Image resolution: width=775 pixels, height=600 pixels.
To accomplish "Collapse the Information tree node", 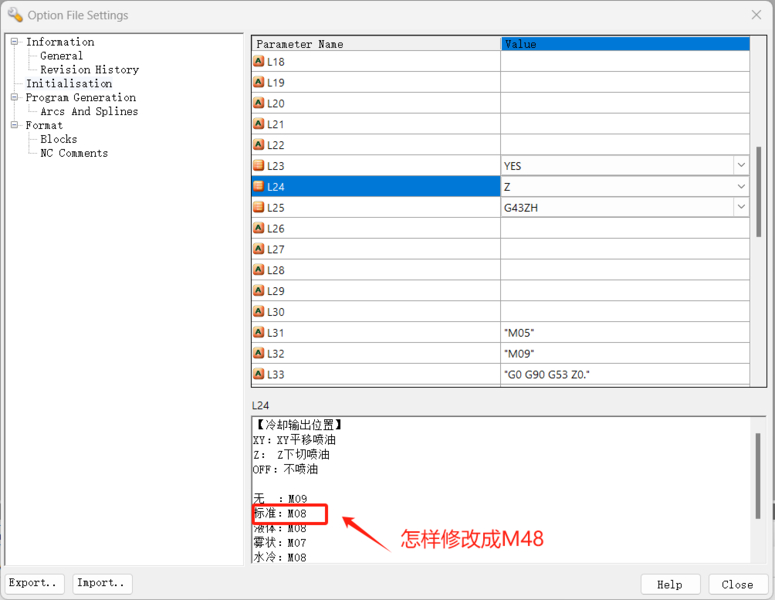I will pos(15,42).
